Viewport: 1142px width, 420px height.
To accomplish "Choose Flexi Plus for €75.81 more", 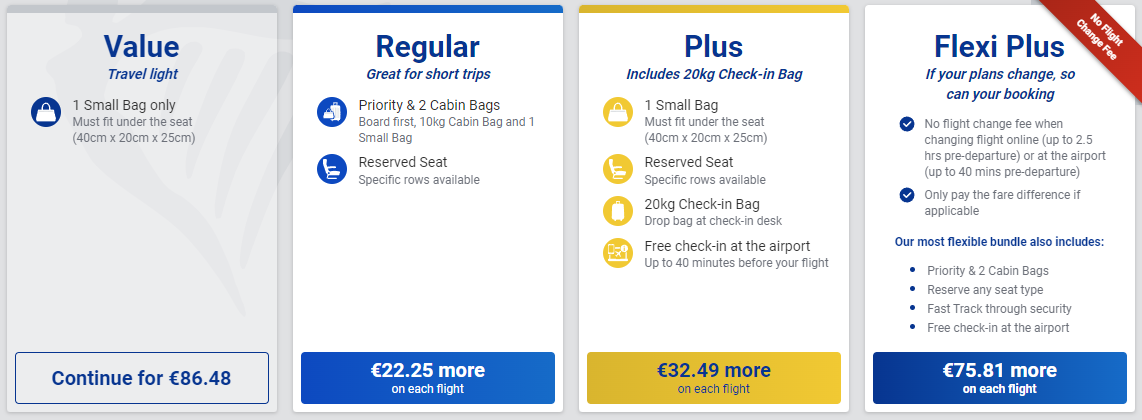I will click(x=1000, y=378).
